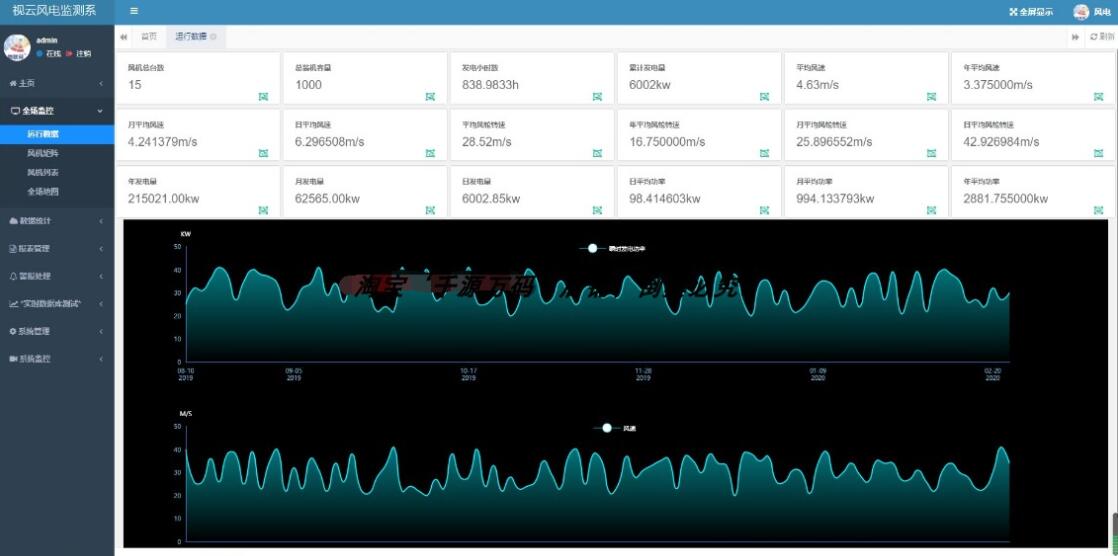Click the 2881.755000kw value

pos(1005,199)
